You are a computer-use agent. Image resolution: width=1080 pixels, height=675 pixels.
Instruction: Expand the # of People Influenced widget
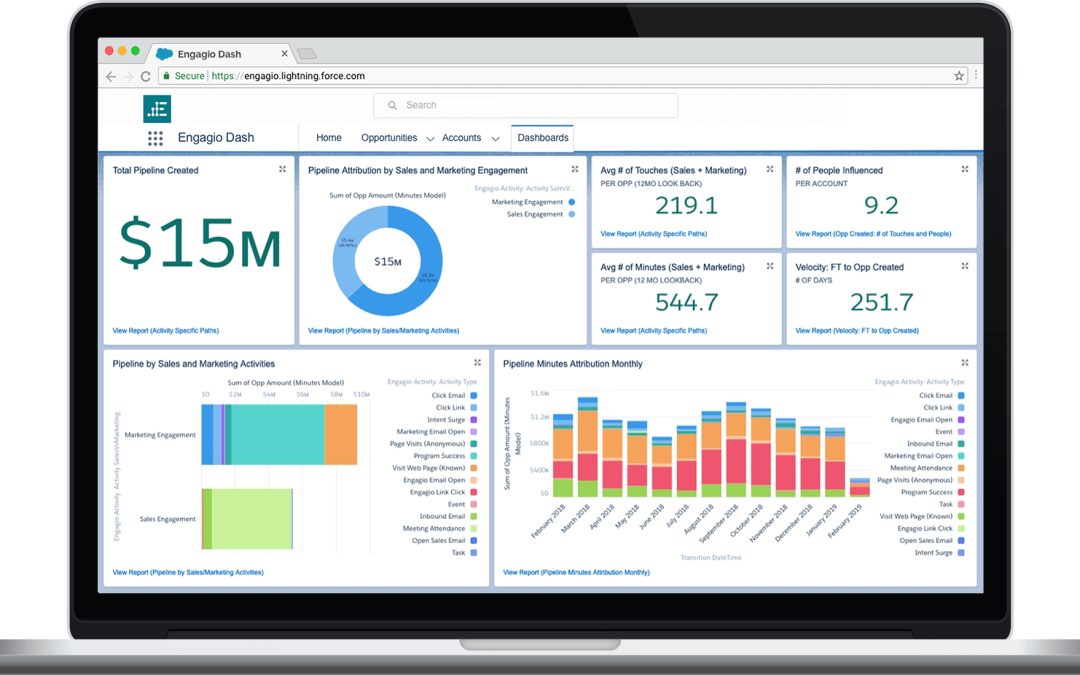coord(965,169)
